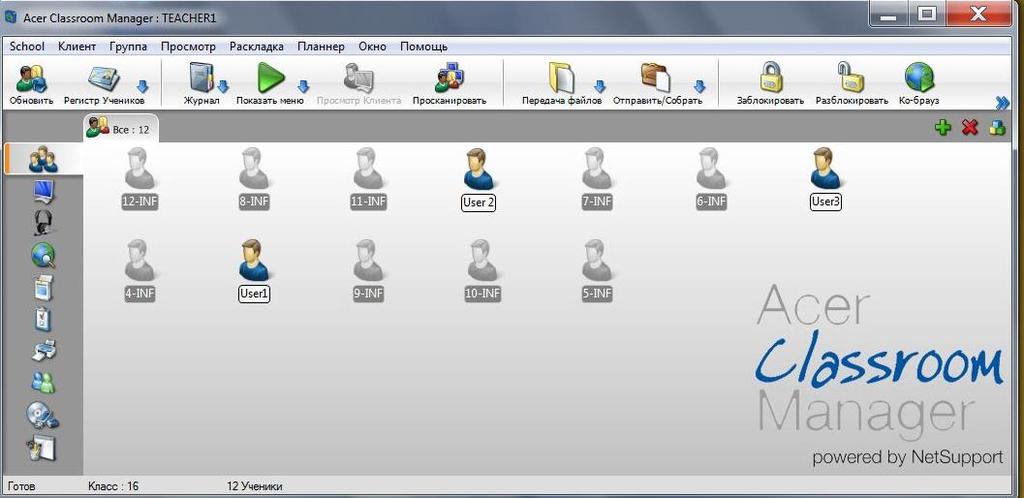Image resolution: width=1024 pixels, height=498 pixels.
Task: Select the Все : 12 group tab
Action: 121,129
